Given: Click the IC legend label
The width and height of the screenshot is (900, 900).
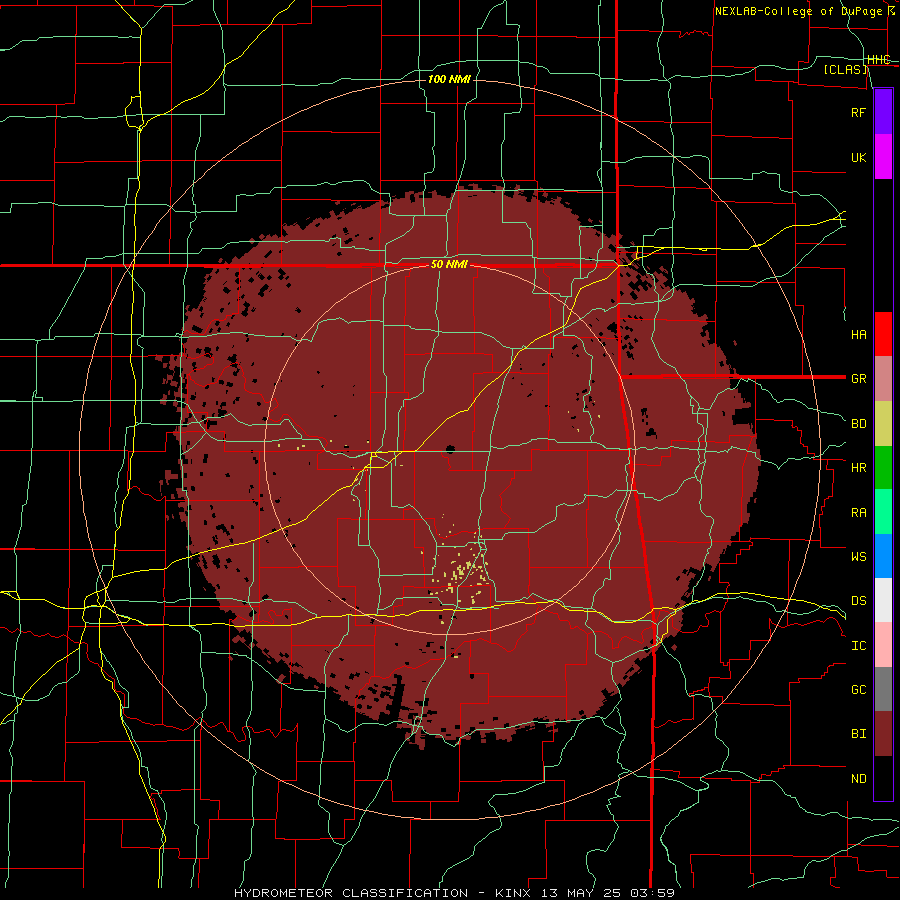Looking at the screenshot, I should 859,646.
